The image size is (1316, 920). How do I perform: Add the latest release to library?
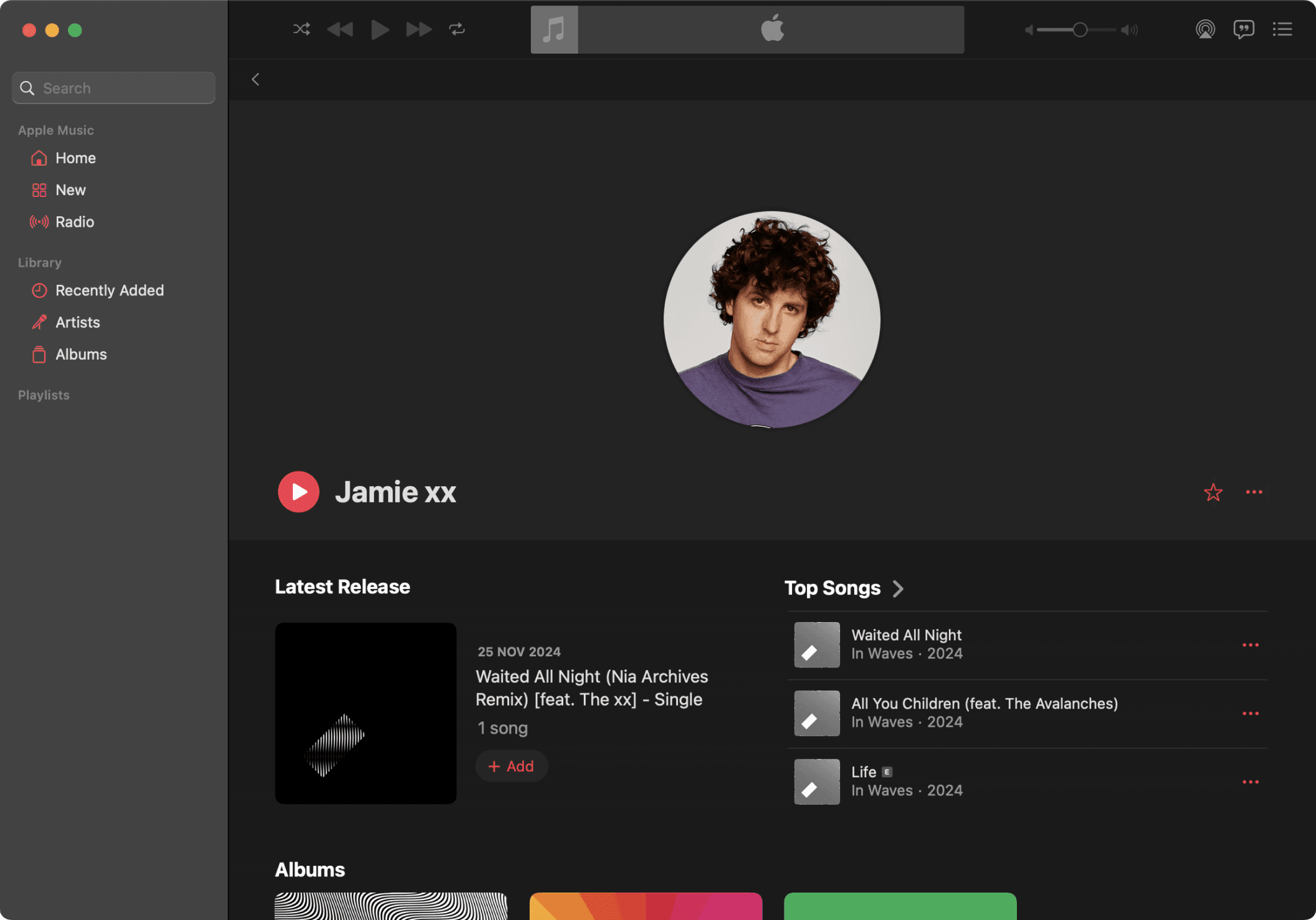click(x=511, y=766)
